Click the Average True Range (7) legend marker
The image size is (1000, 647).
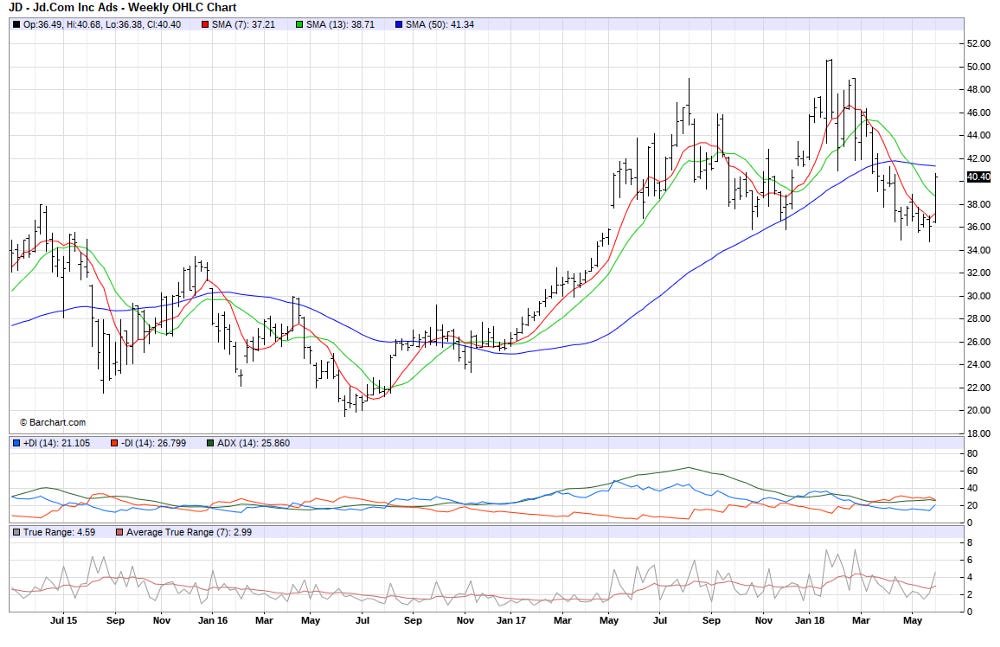click(x=120, y=533)
